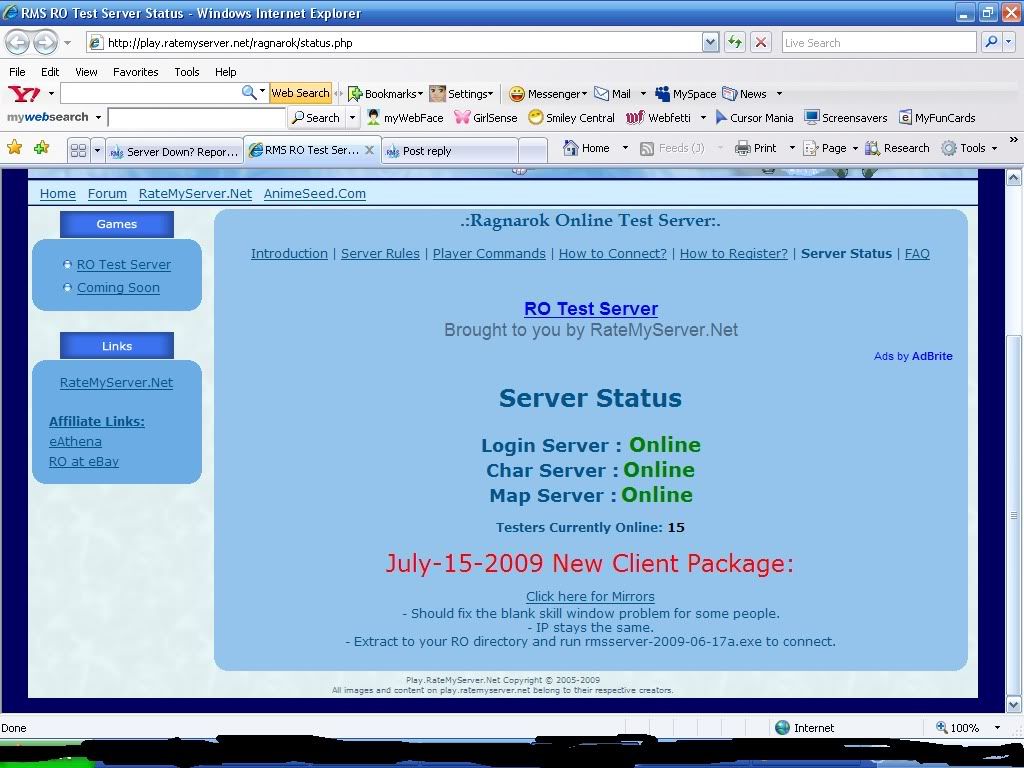Click the new empty tab button

pyautogui.click(x=533, y=152)
